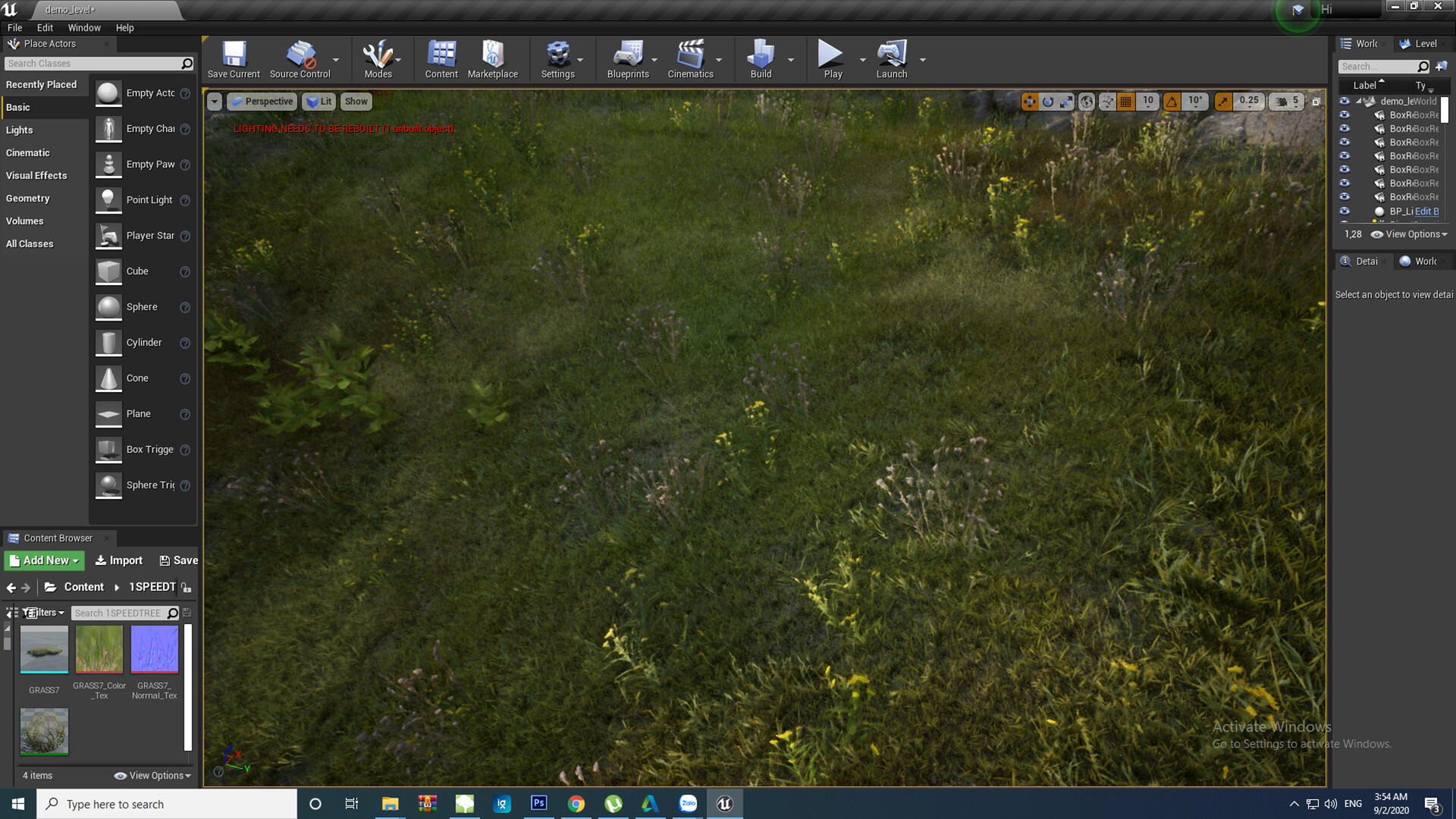Screen dimensions: 1456x819
Task: Open View Options in the Content Browser
Action: (151, 775)
